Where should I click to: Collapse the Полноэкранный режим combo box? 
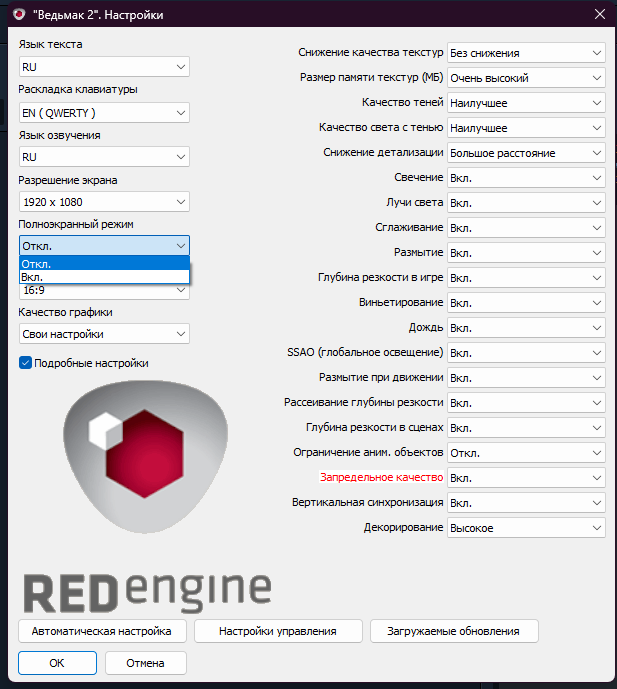104,246
